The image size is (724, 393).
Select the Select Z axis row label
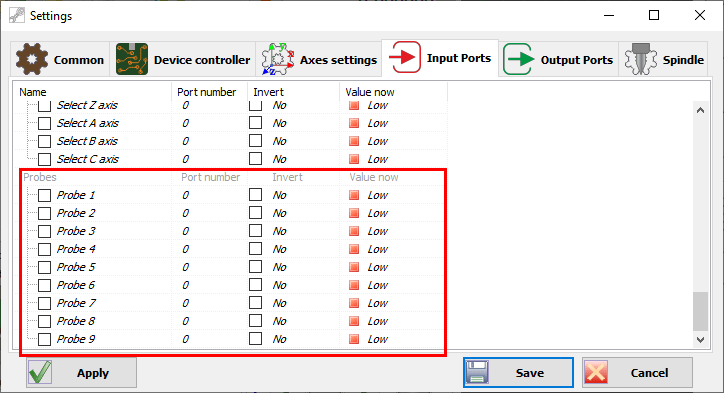[87, 105]
